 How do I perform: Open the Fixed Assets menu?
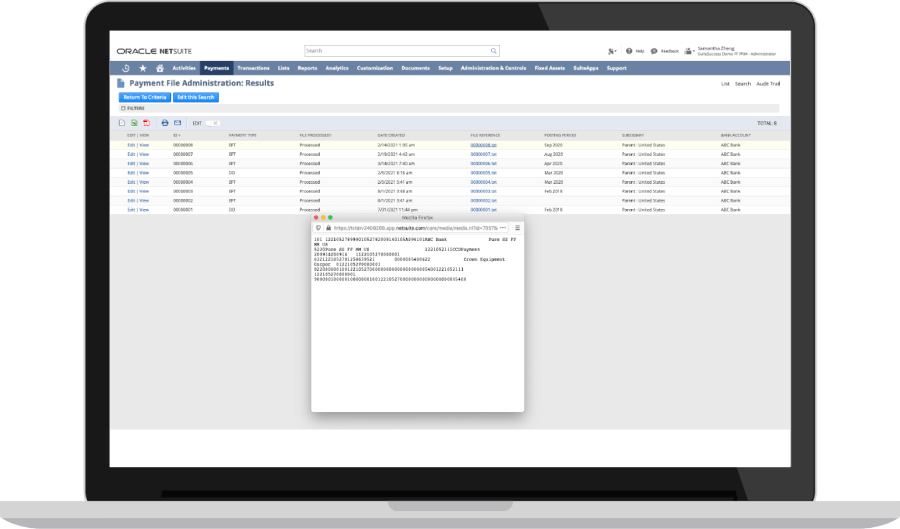pos(549,68)
